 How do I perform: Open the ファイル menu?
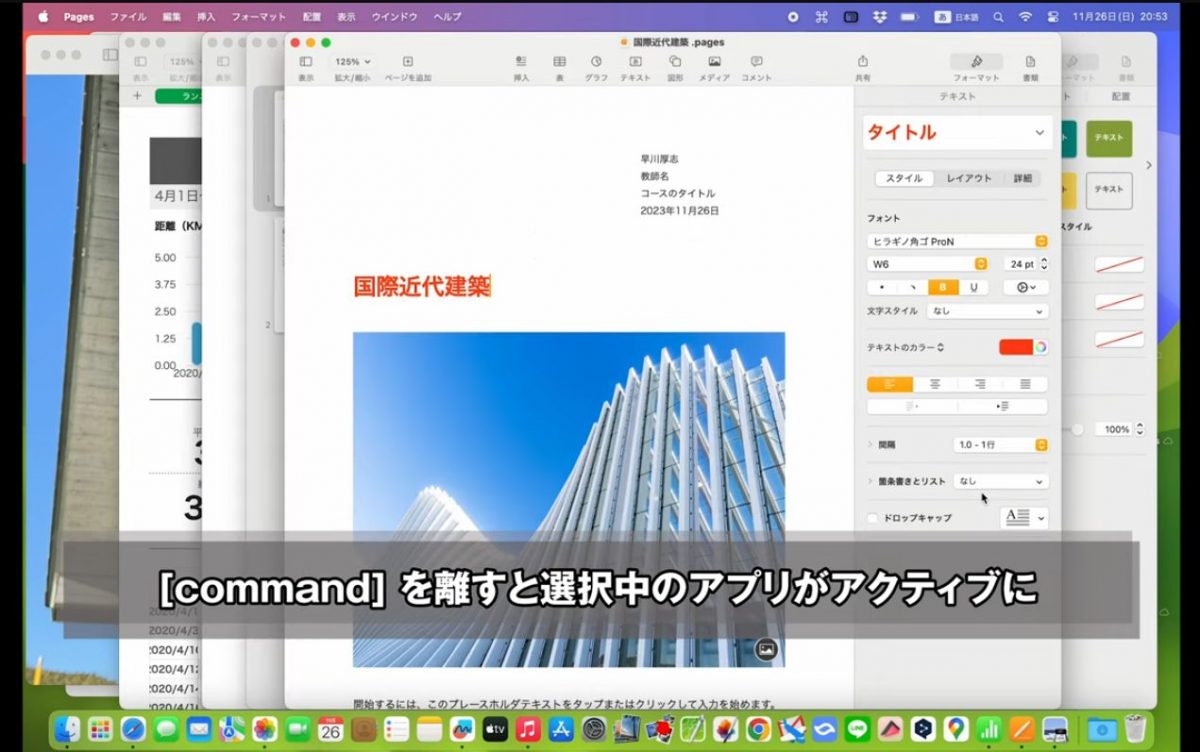pyautogui.click(x=127, y=17)
